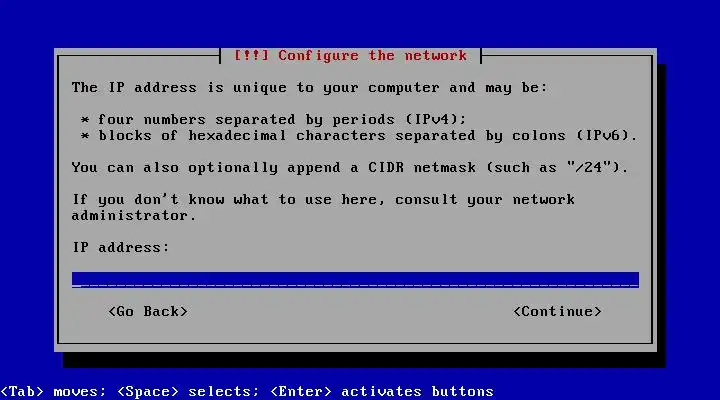
Task: Click the "/24" netmask example text
Action: click(593, 167)
